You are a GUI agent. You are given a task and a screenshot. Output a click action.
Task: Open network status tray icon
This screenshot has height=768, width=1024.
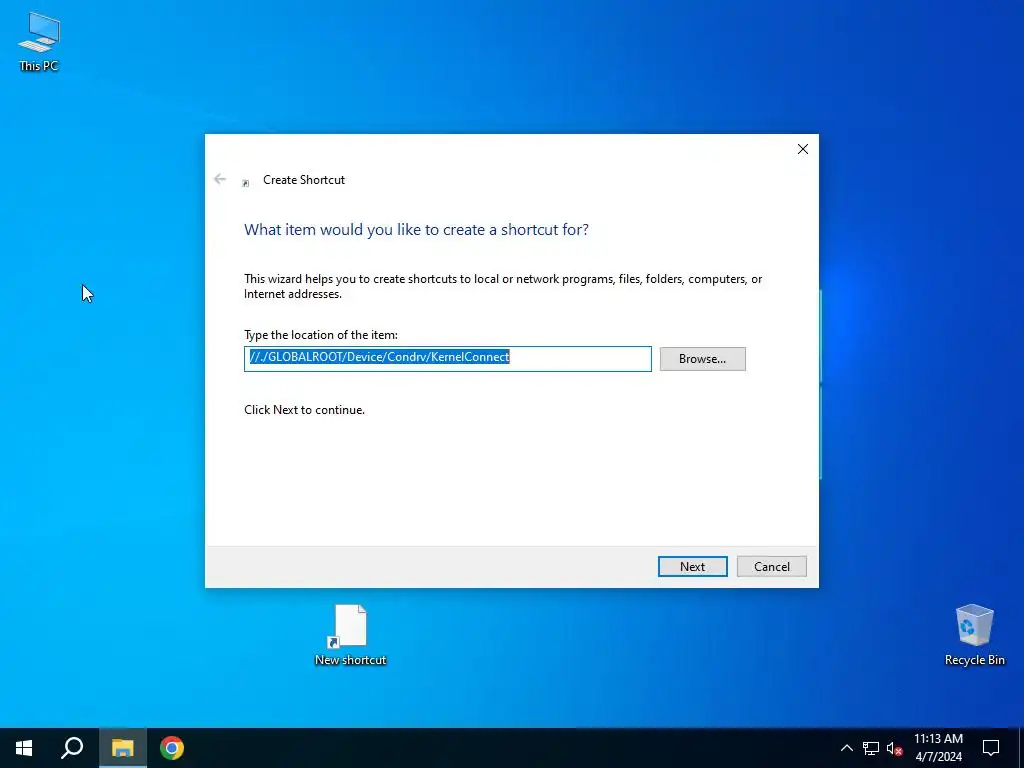pyautogui.click(x=871, y=748)
